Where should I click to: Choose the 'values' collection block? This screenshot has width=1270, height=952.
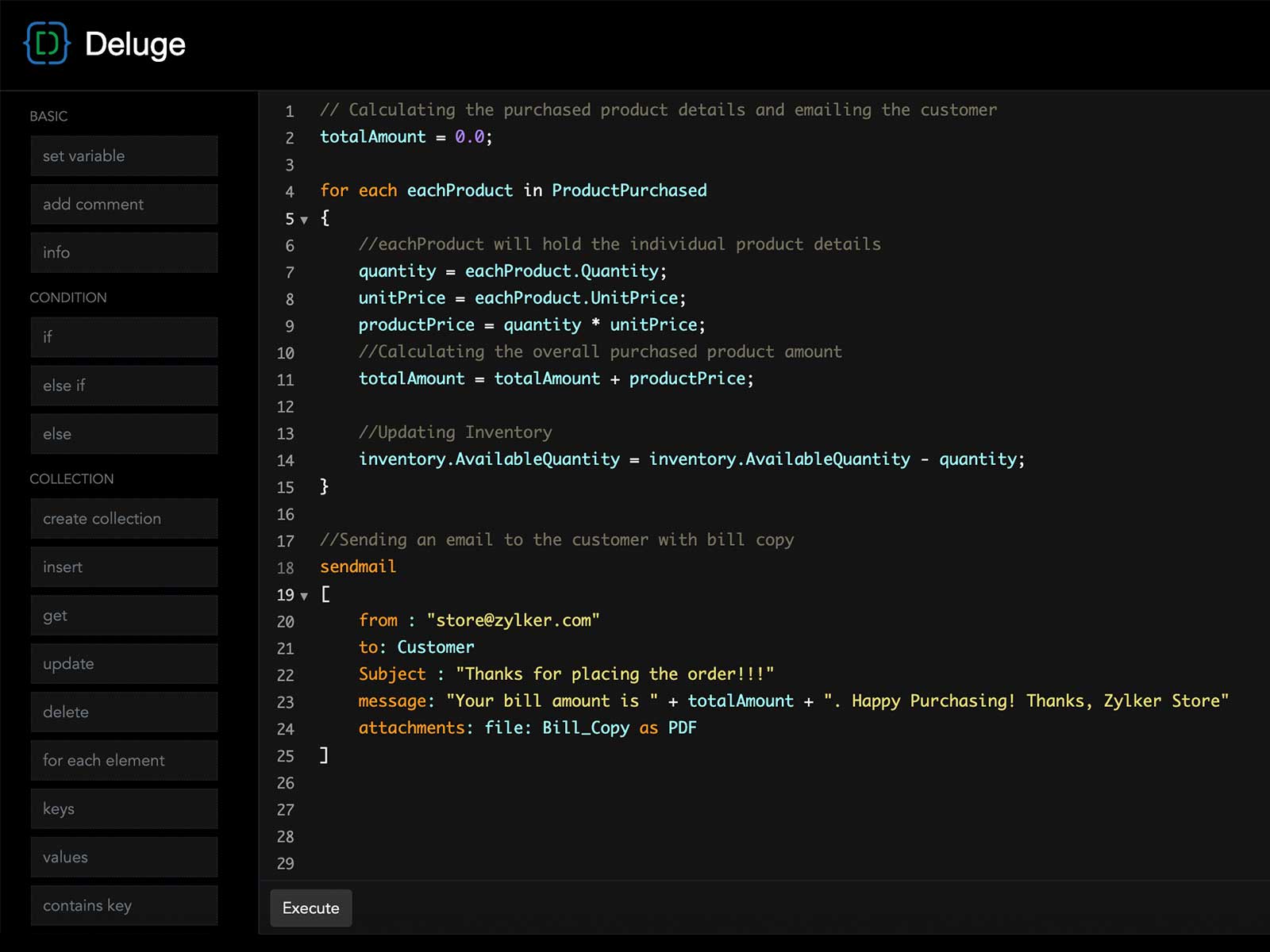(124, 858)
